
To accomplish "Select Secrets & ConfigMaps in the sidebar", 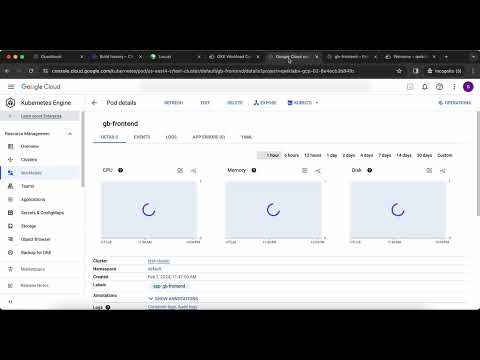I will pos(42,213).
